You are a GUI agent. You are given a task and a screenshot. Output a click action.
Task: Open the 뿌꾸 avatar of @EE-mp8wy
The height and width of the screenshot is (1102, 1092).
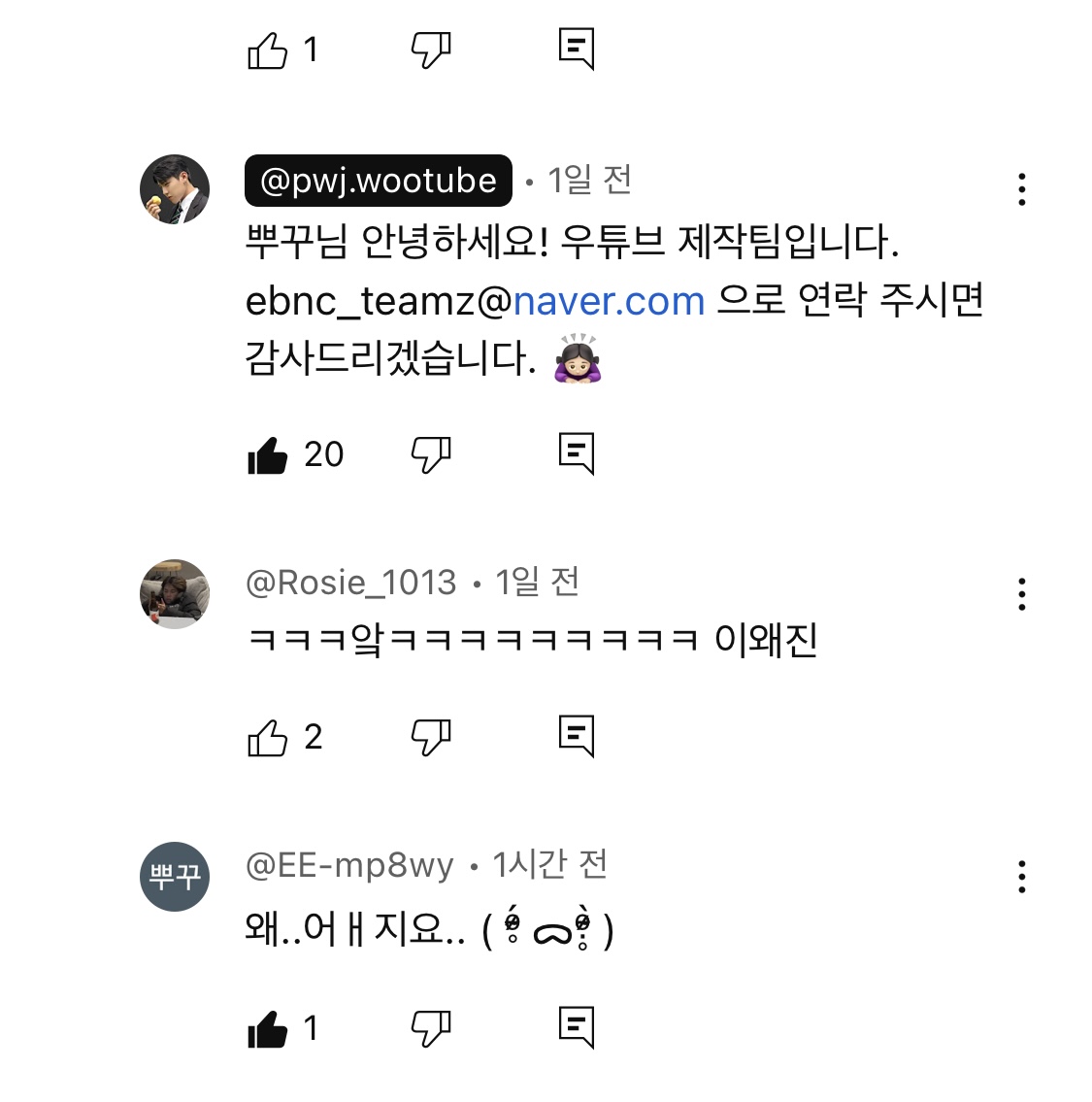coord(175,877)
